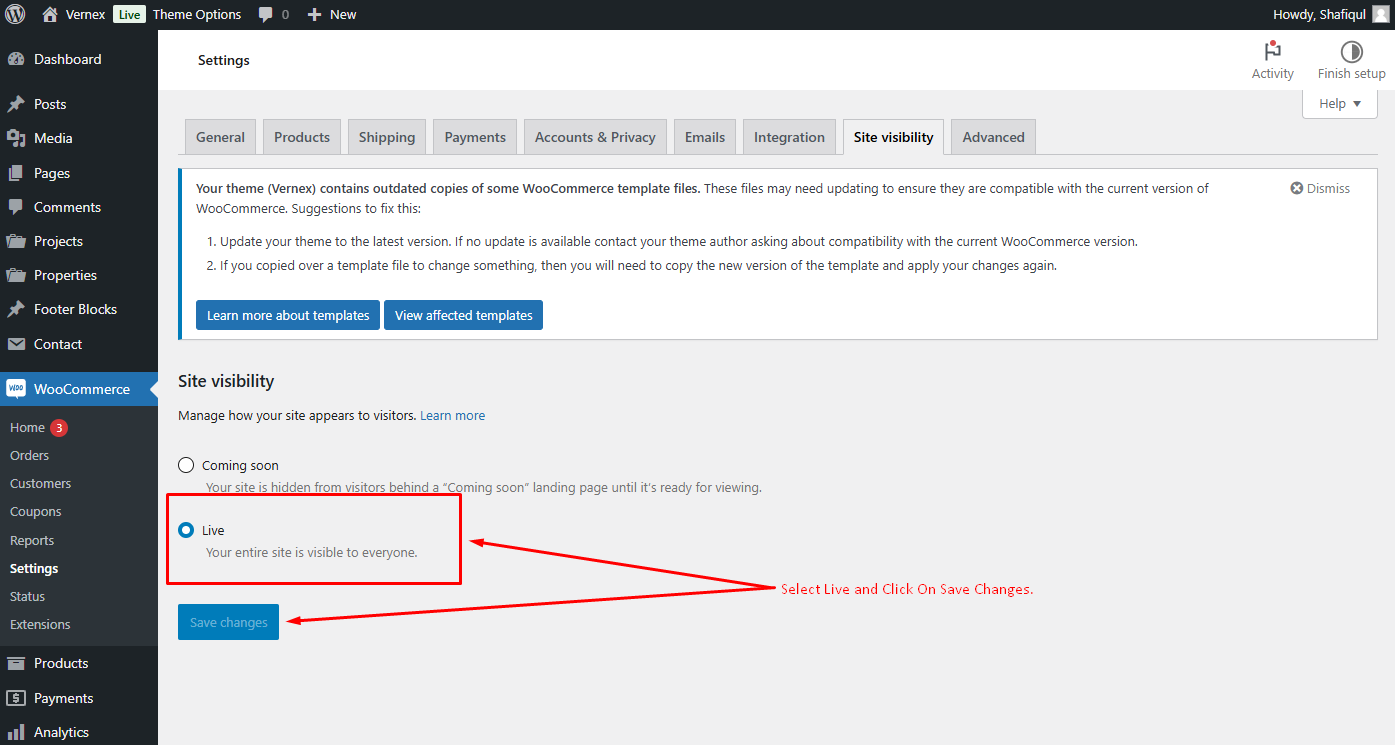This screenshot has height=745, width=1395.
Task: Open WooCommerce Home submenu item
Action: (x=27, y=427)
